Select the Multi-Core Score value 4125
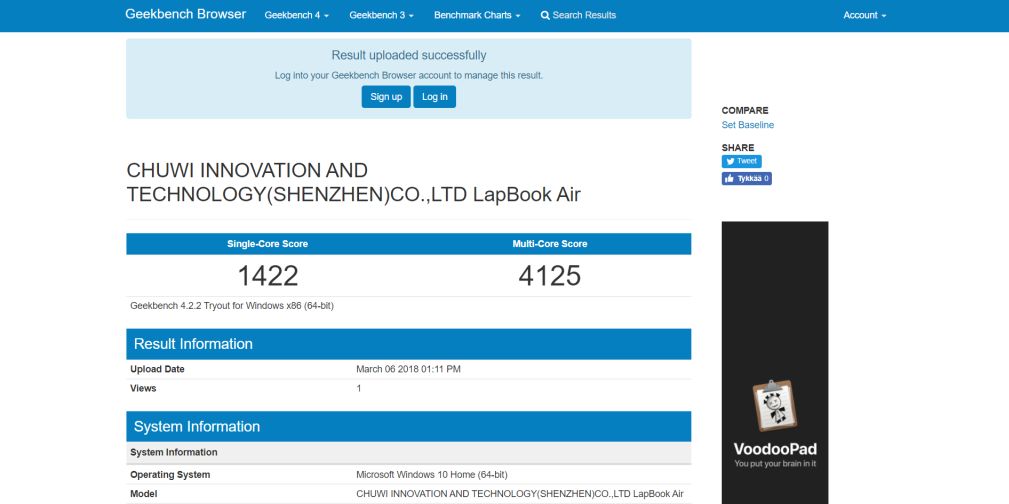Screen dimensions: 1009x504 [550, 276]
